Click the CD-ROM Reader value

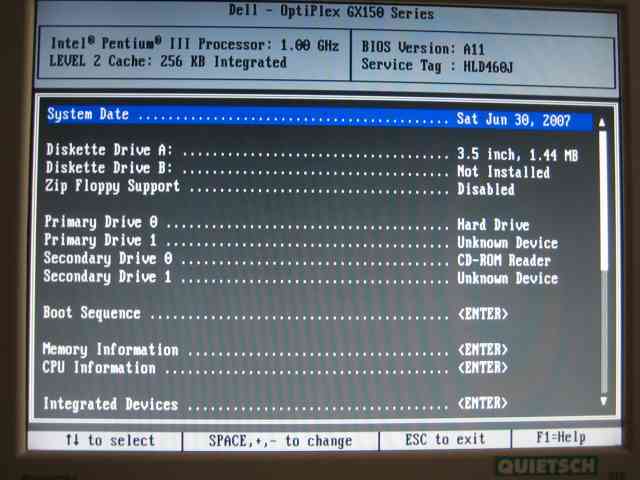(504, 260)
